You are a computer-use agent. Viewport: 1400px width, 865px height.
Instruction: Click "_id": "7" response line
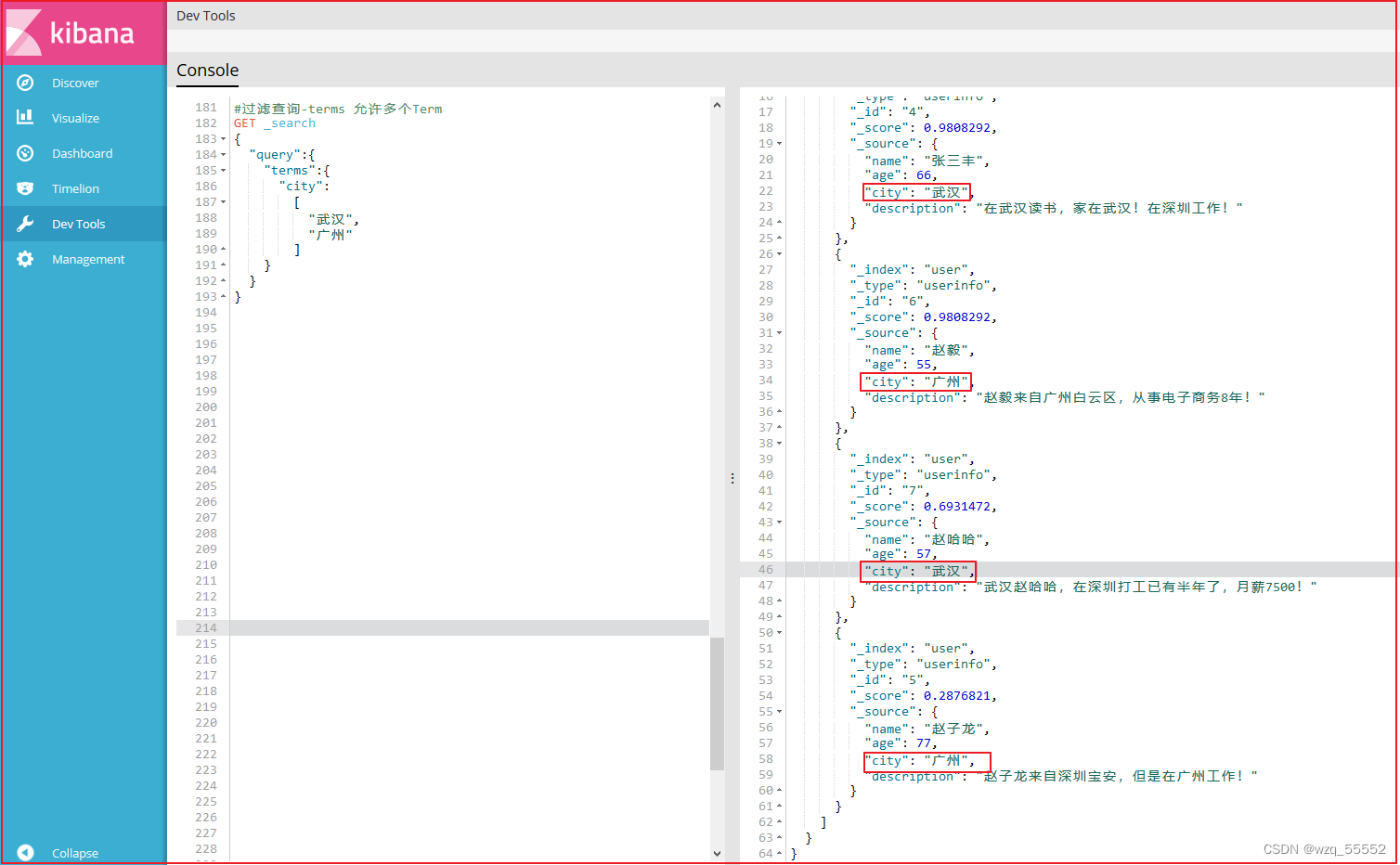point(889,491)
